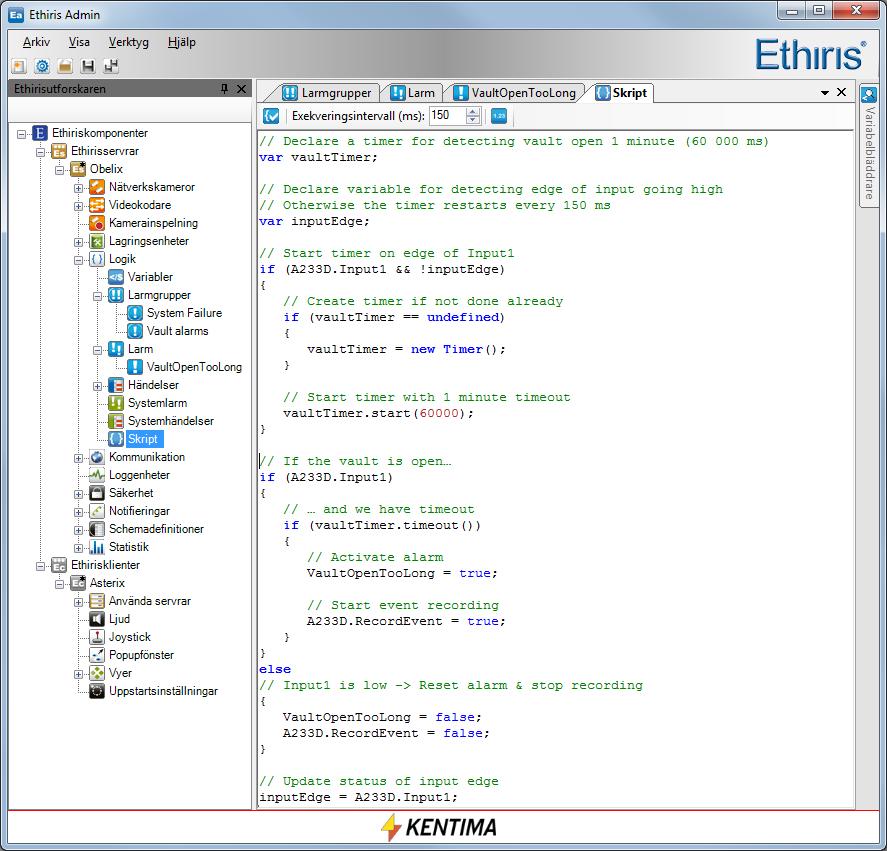Switch to the VaultOpenTooLong tab
887x851 pixels.
515,93
